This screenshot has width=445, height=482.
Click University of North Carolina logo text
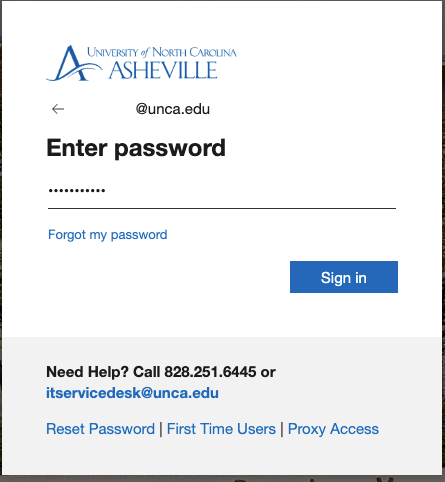coord(162,52)
